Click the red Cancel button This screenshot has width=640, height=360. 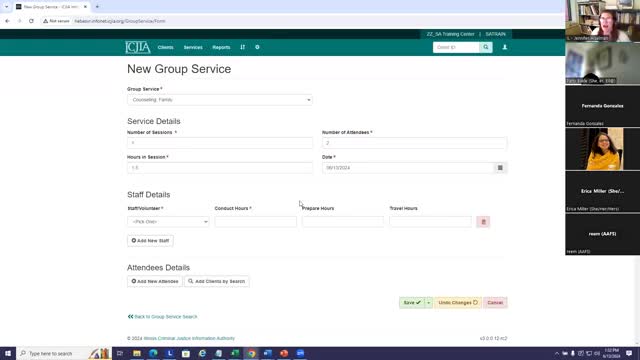[495, 302]
